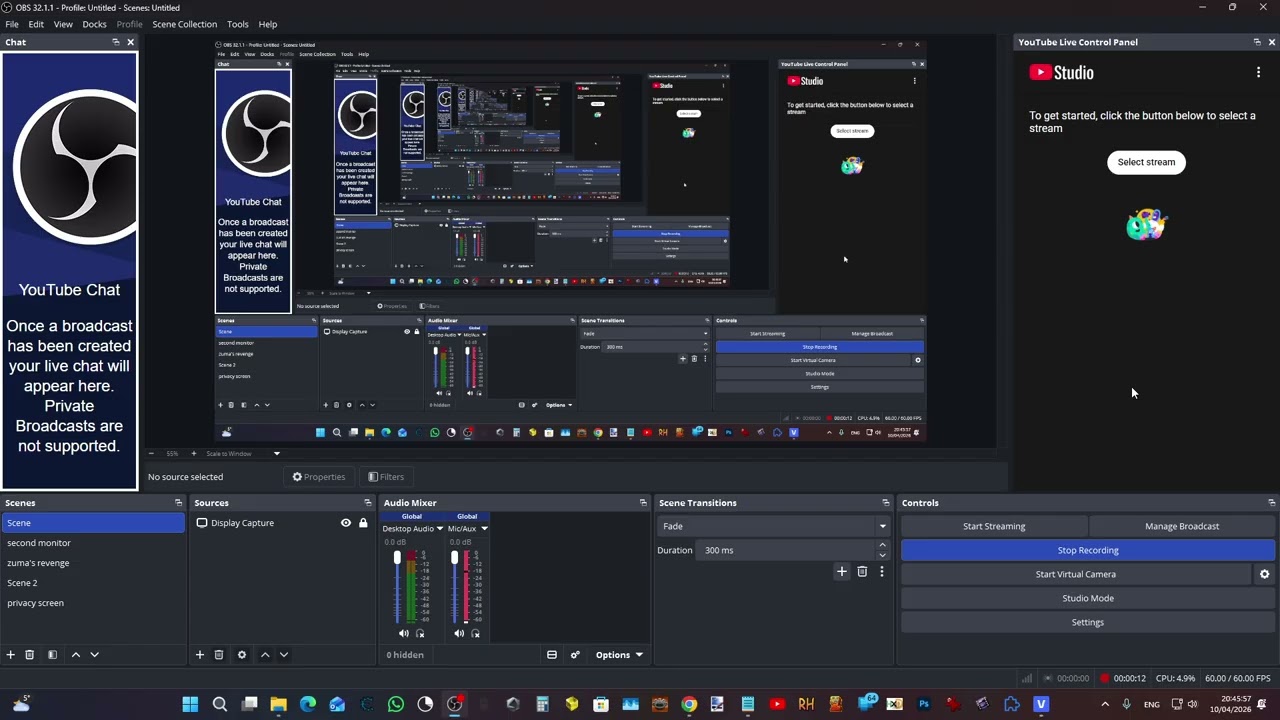
Task: Open advanced audio properties gears icon
Action: [x=575, y=655]
